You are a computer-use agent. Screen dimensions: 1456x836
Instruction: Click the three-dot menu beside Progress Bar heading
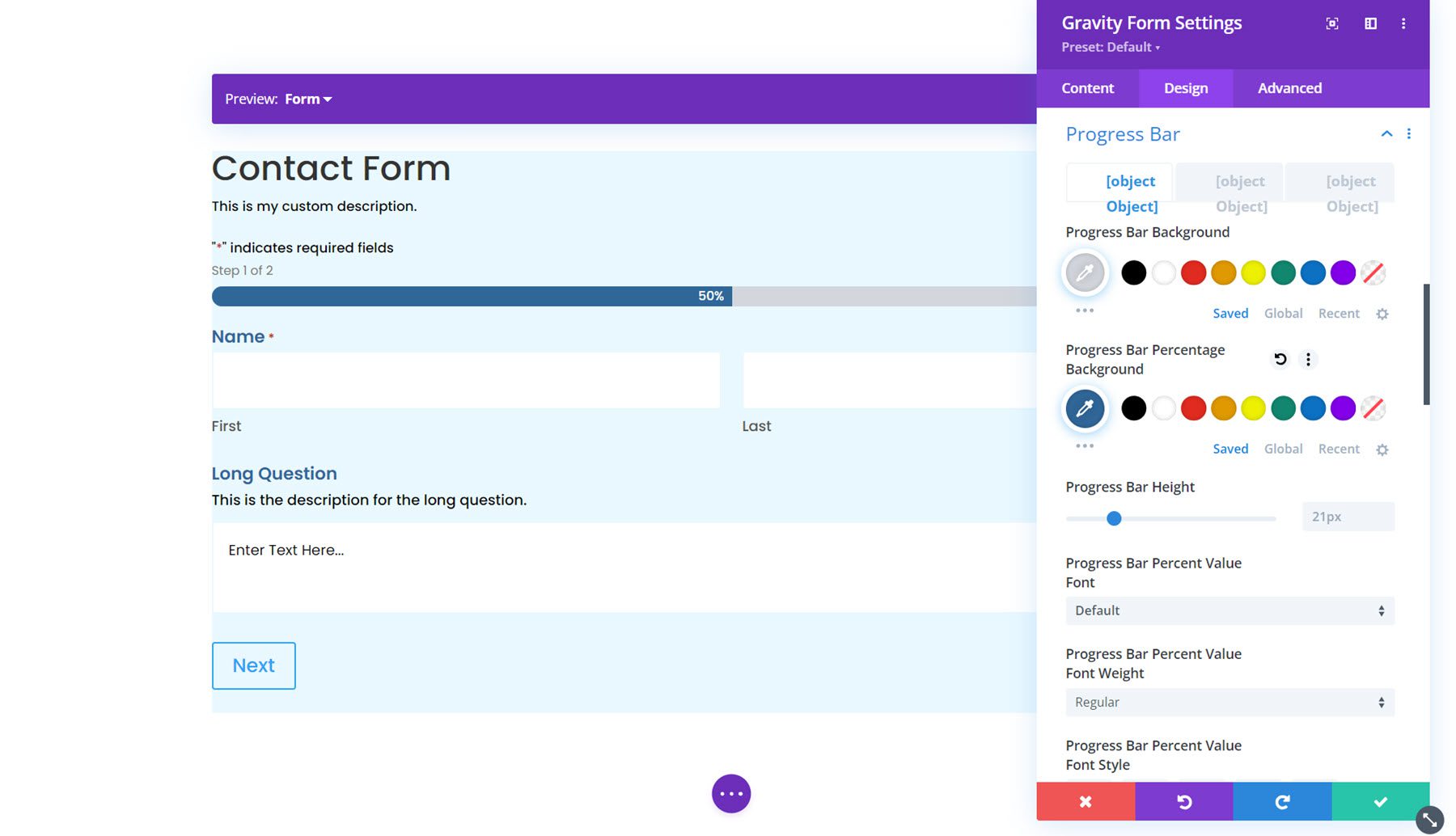[1409, 133]
